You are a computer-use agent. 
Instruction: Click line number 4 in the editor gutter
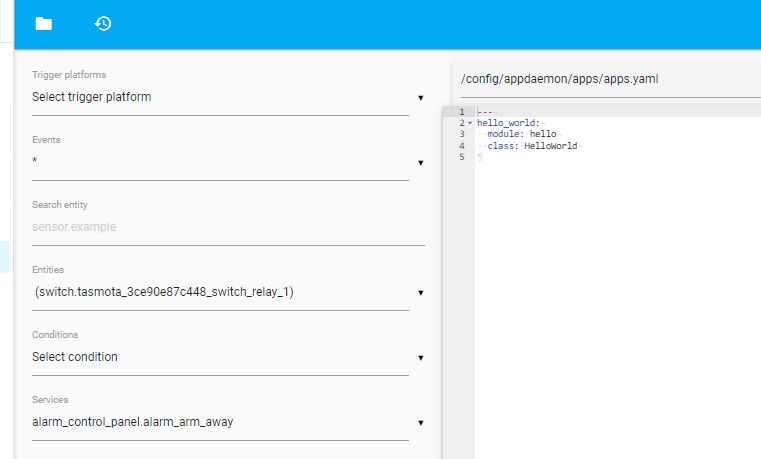(462, 146)
